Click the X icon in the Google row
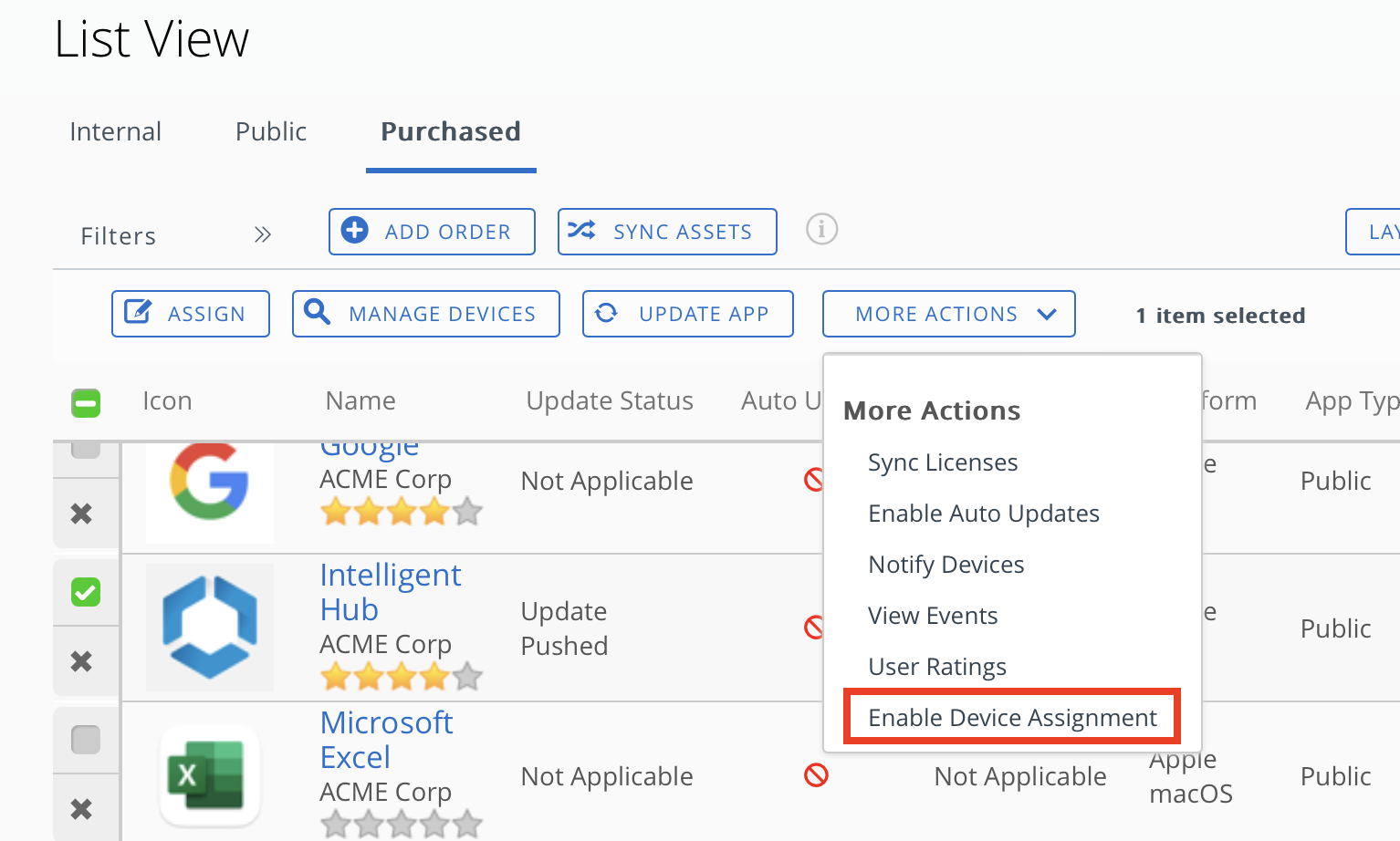The image size is (1400, 841). pyautogui.click(x=82, y=514)
